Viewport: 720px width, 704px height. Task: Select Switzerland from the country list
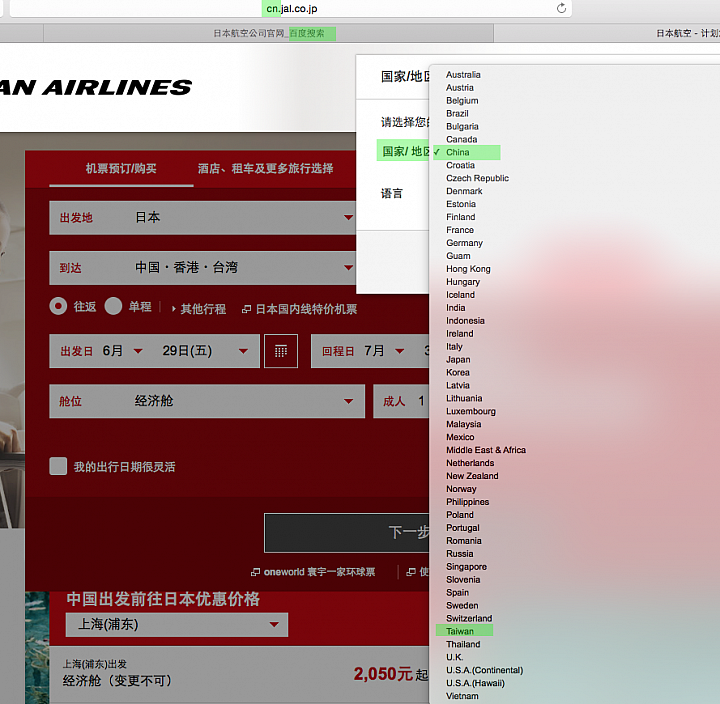(x=469, y=618)
